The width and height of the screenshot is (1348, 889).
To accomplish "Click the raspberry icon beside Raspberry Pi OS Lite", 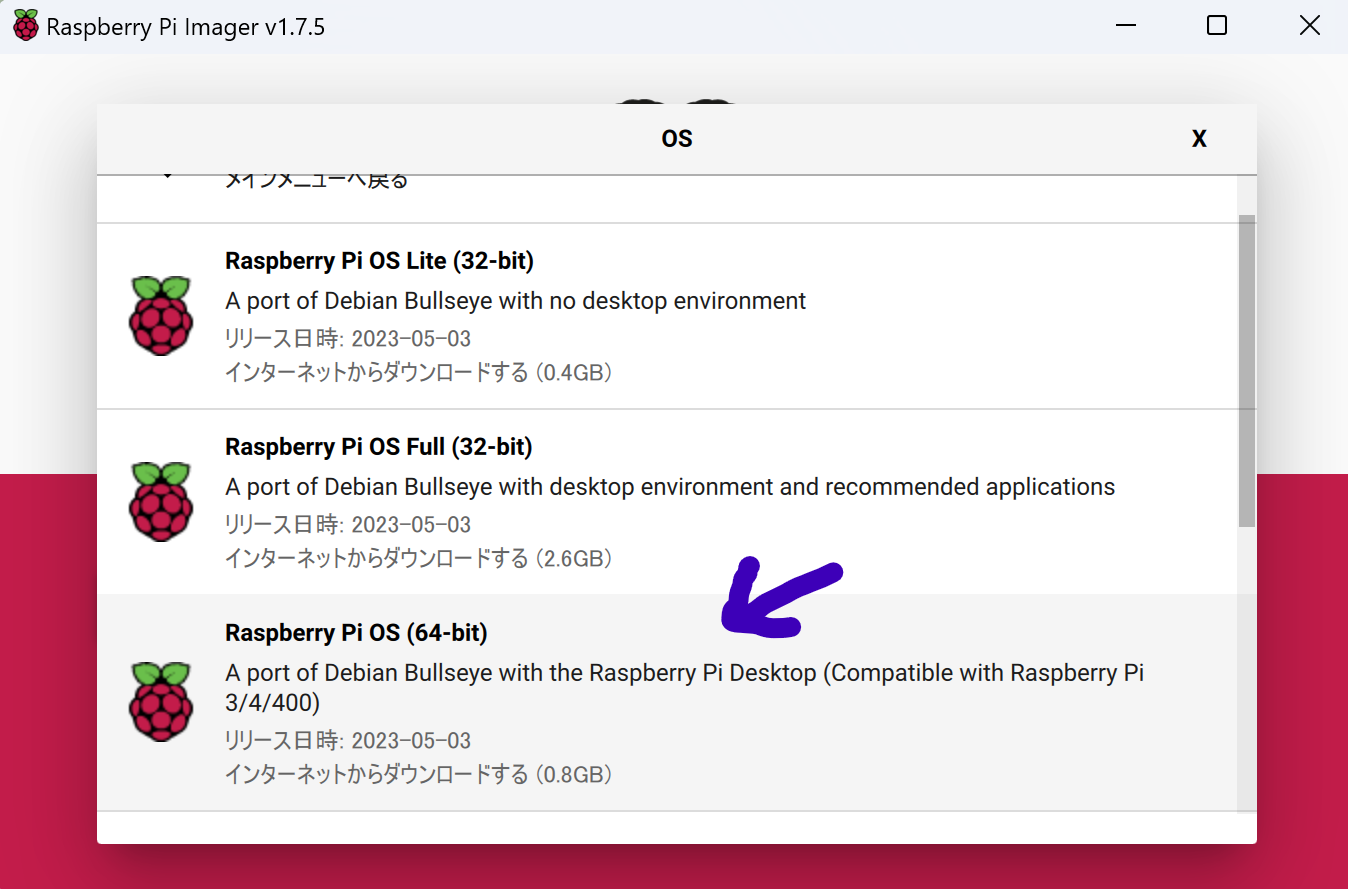I will tap(161, 316).
